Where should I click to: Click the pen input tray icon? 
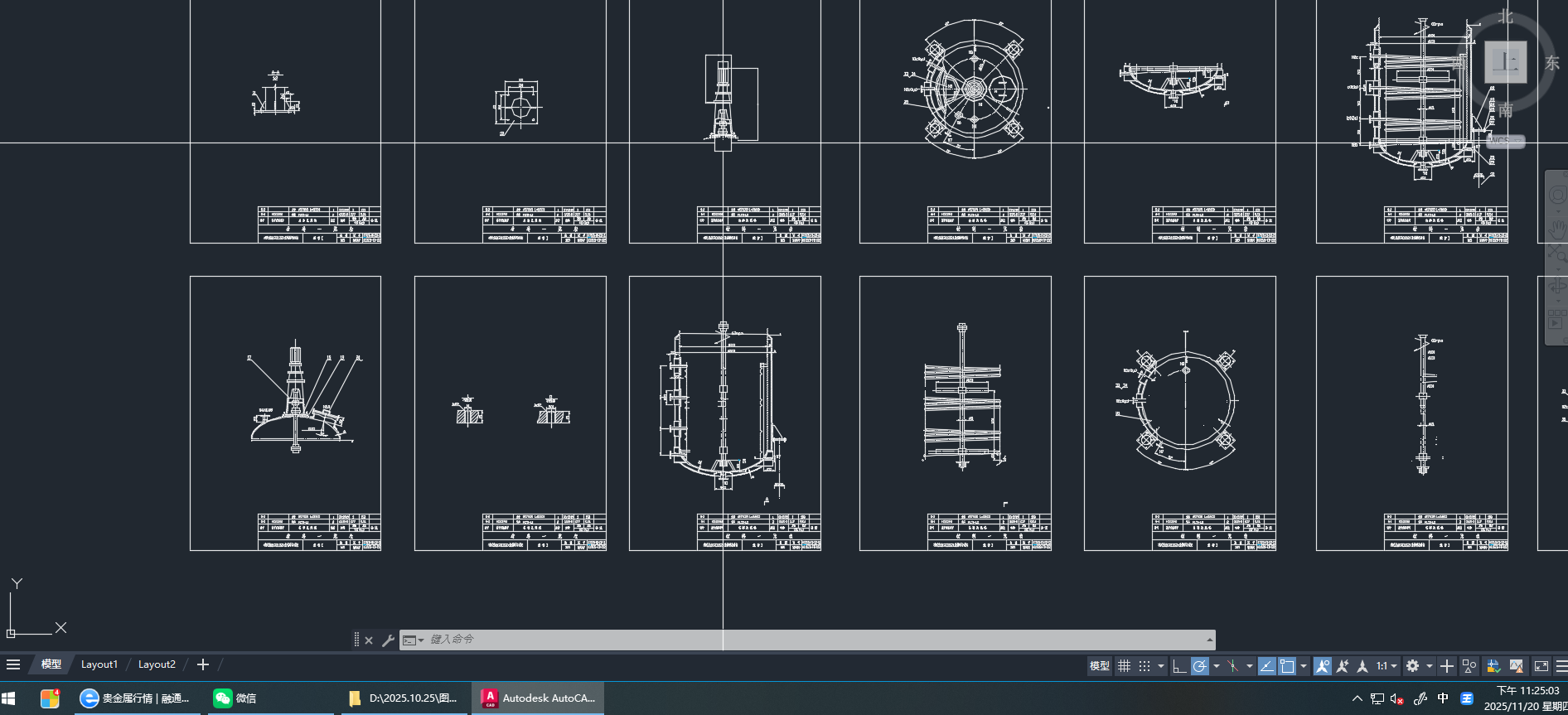click(1420, 698)
